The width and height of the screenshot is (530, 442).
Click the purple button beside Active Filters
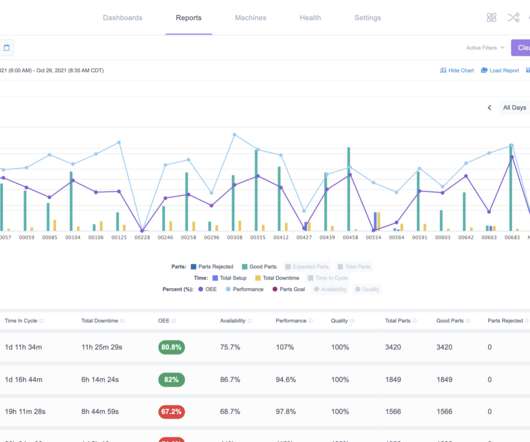pyautogui.click(x=521, y=48)
